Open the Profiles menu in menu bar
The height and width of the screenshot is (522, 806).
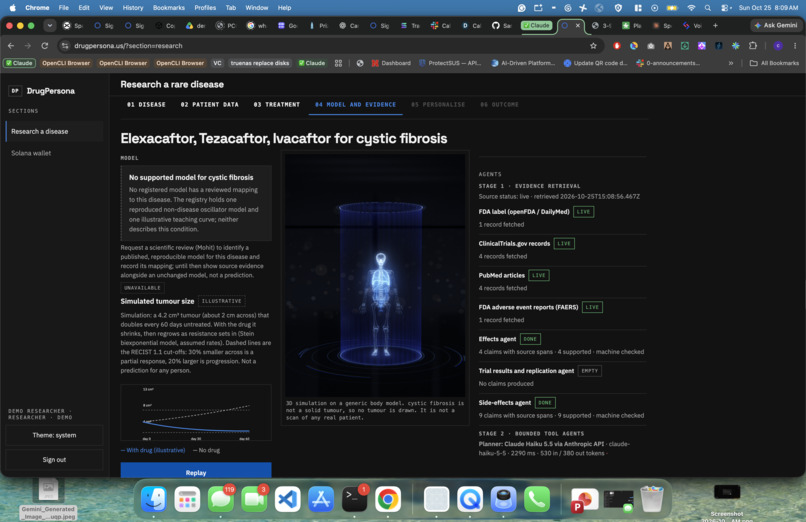[x=205, y=8]
